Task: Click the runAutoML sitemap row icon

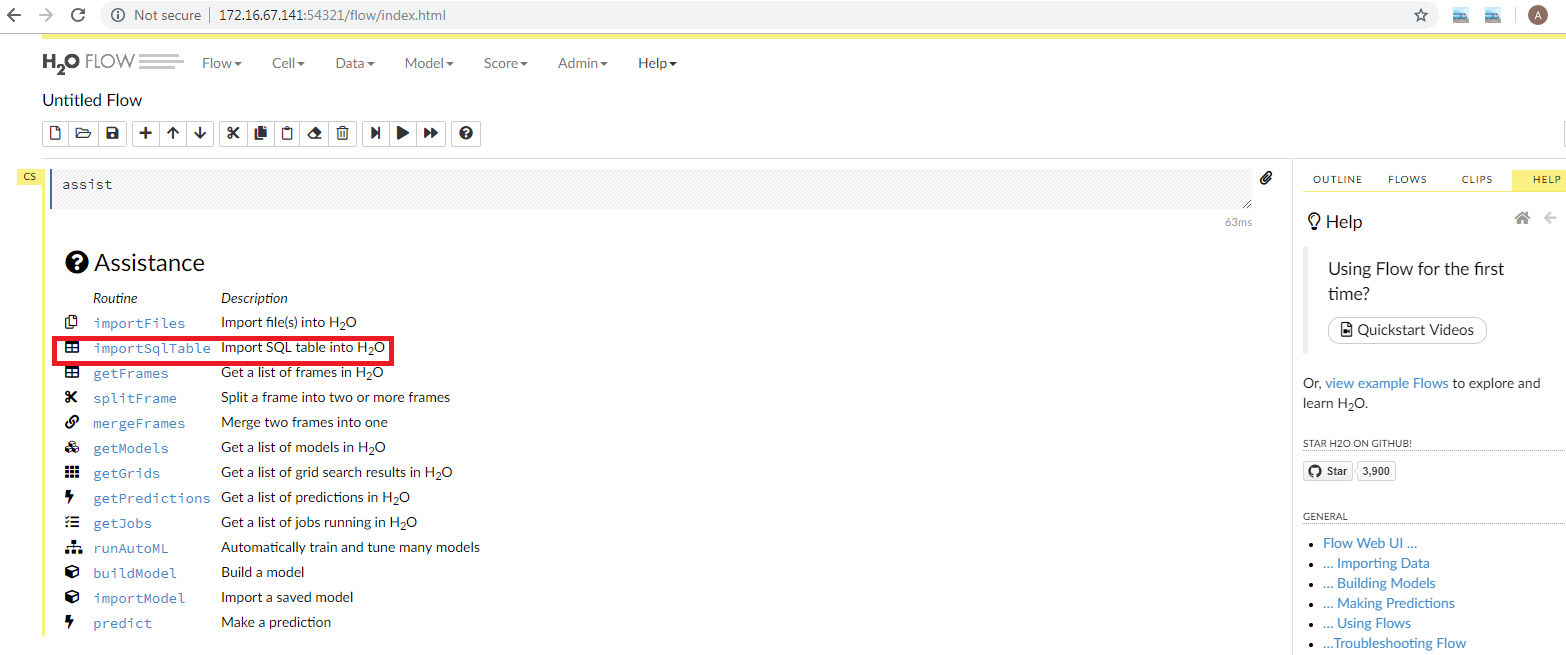Action: point(72,547)
